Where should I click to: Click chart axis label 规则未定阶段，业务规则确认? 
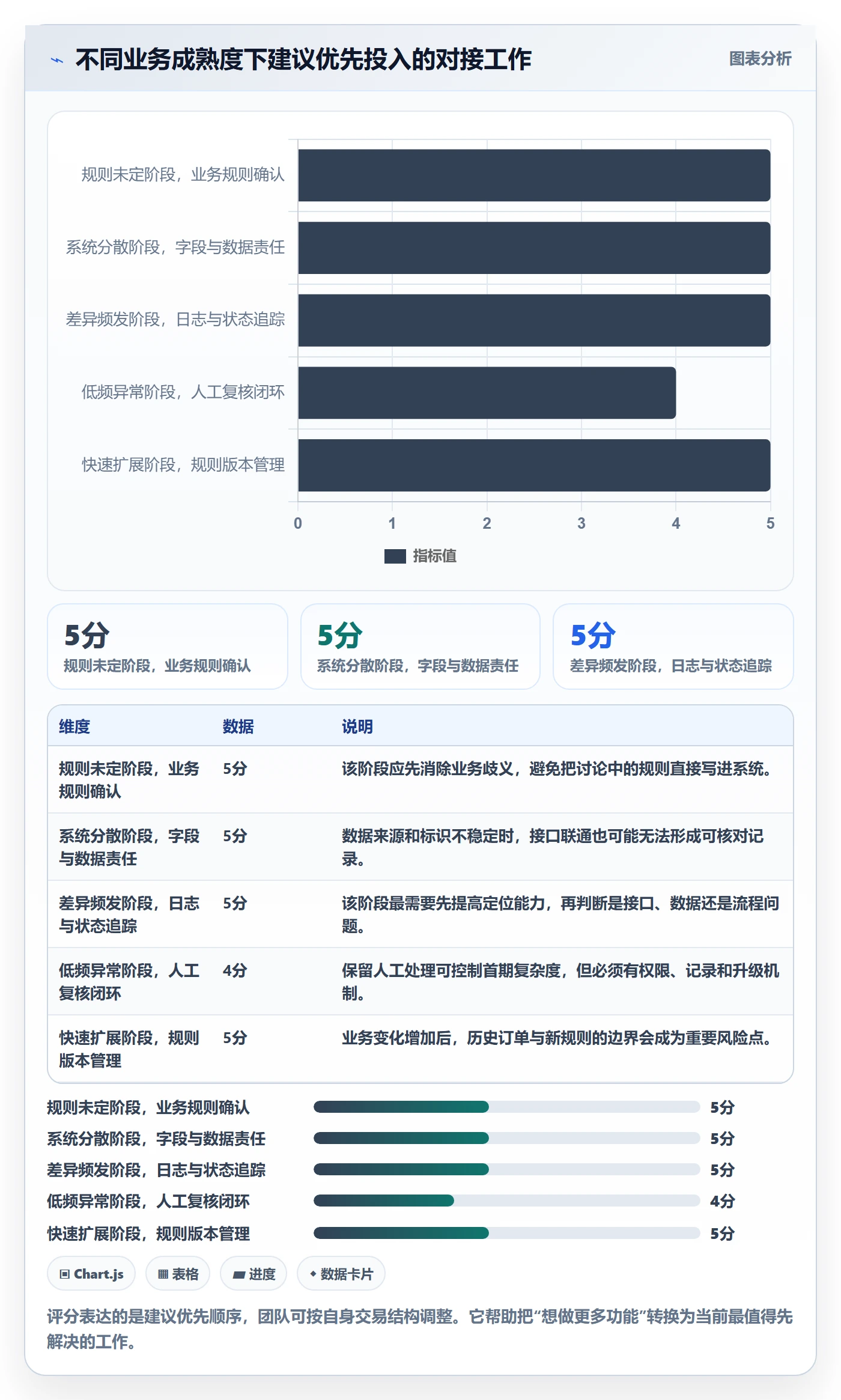click(x=183, y=175)
